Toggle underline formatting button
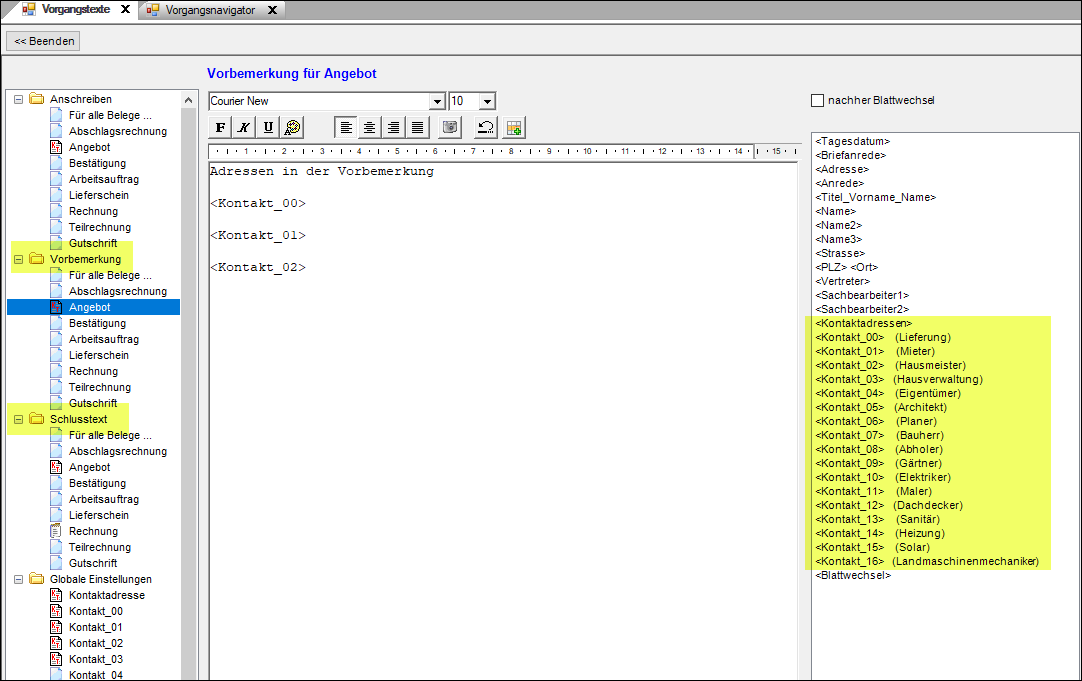The image size is (1082, 681). (268, 127)
